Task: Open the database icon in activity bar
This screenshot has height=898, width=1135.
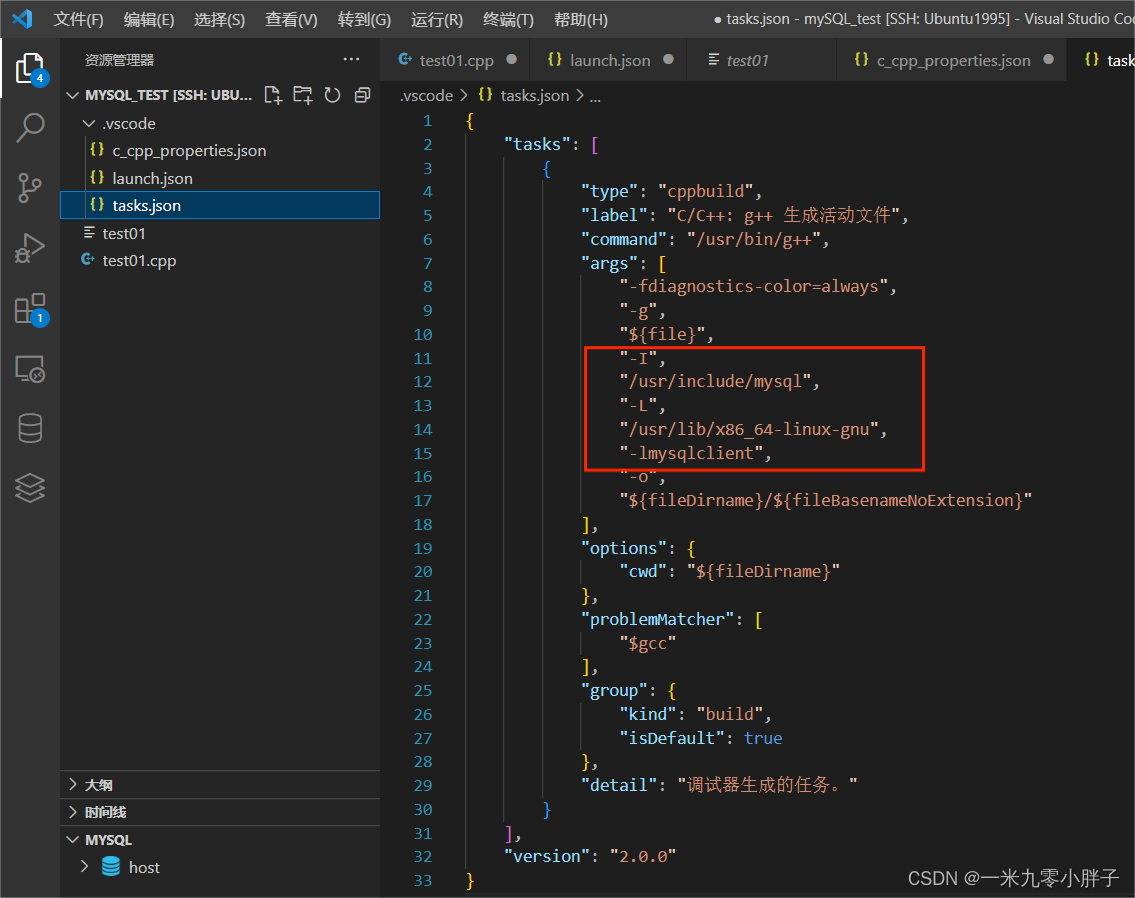Action: click(x=30, y=428)
